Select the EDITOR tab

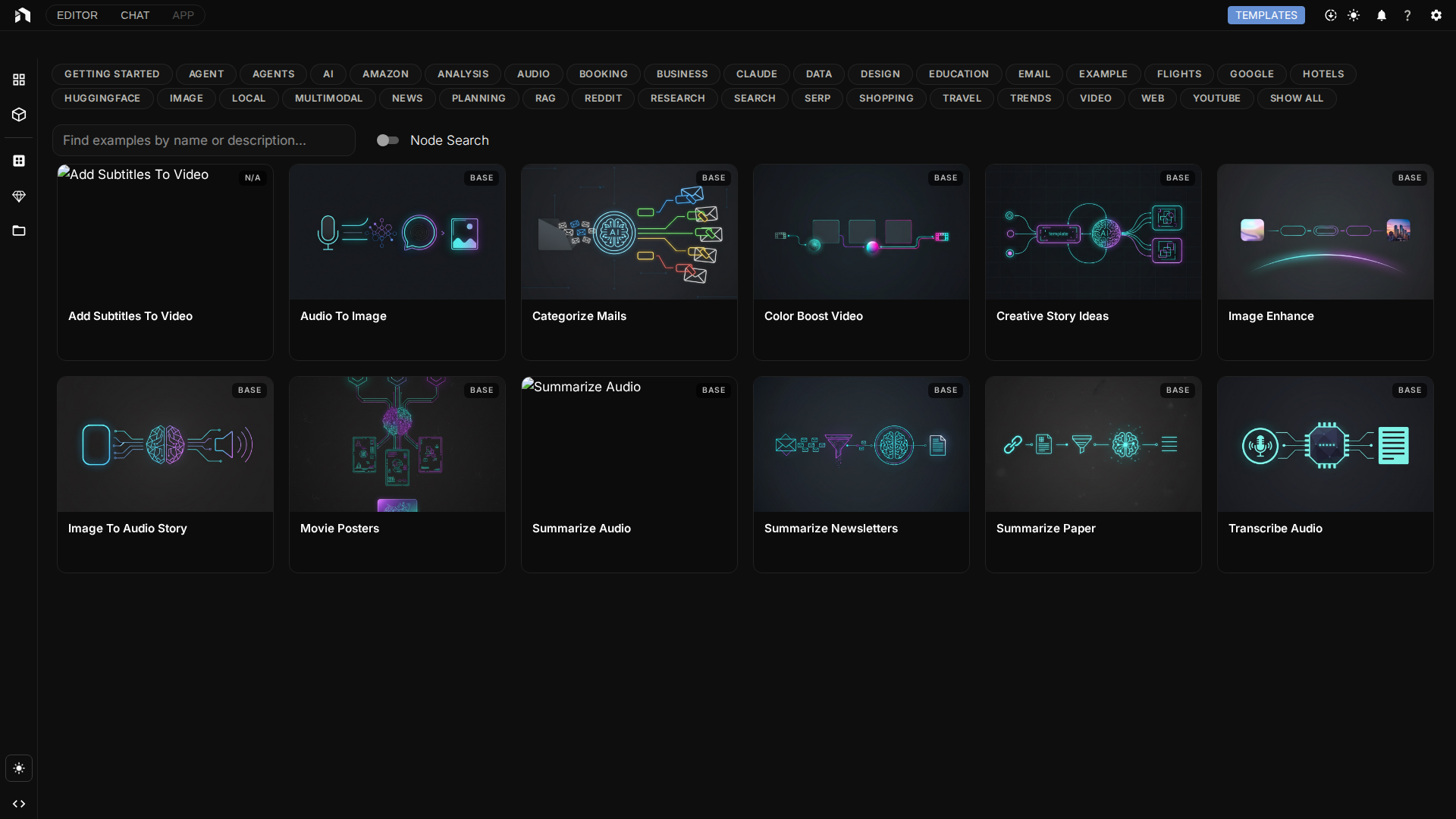point(77,15)
